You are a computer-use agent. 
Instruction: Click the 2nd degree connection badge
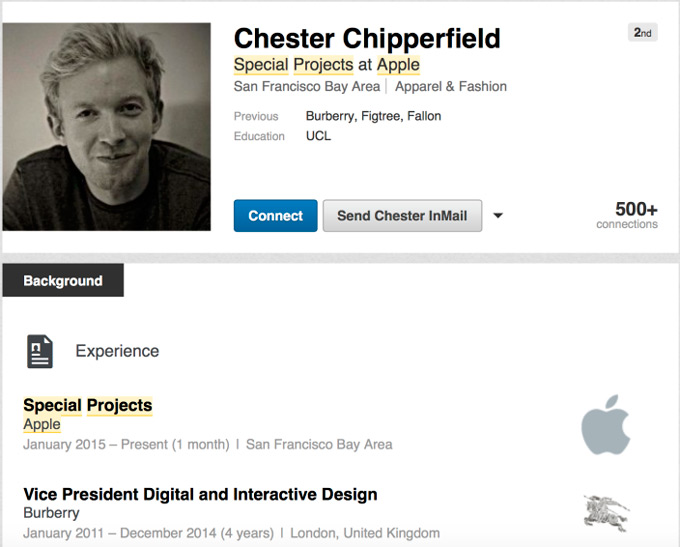point(644,33)
